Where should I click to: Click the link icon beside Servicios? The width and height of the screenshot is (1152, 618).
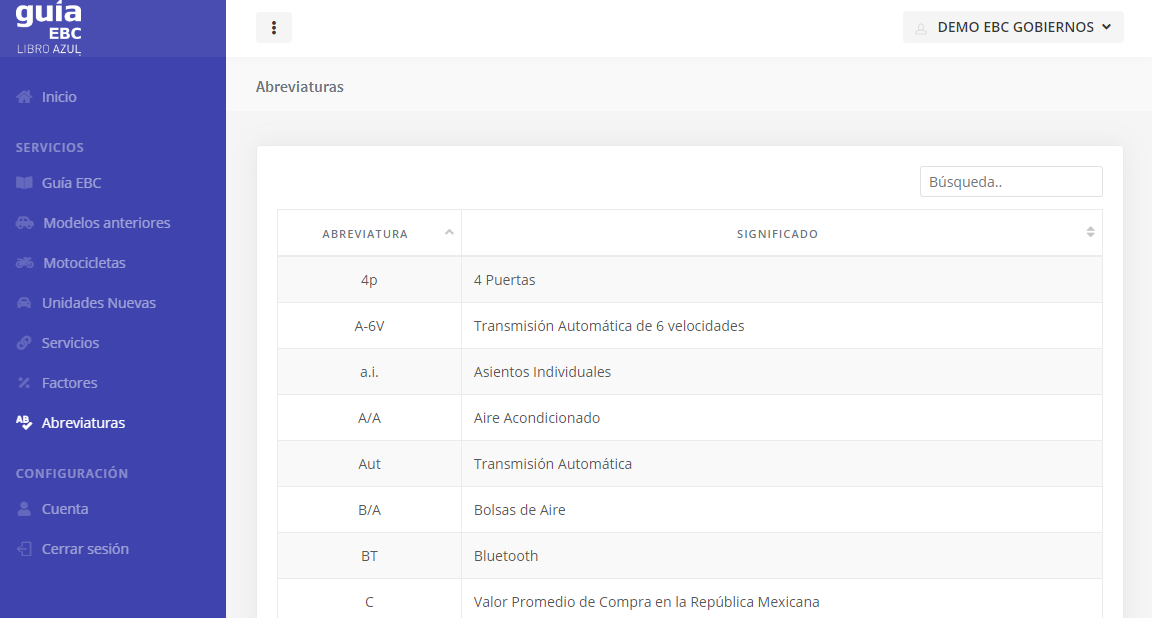click(x=25, y=343)
